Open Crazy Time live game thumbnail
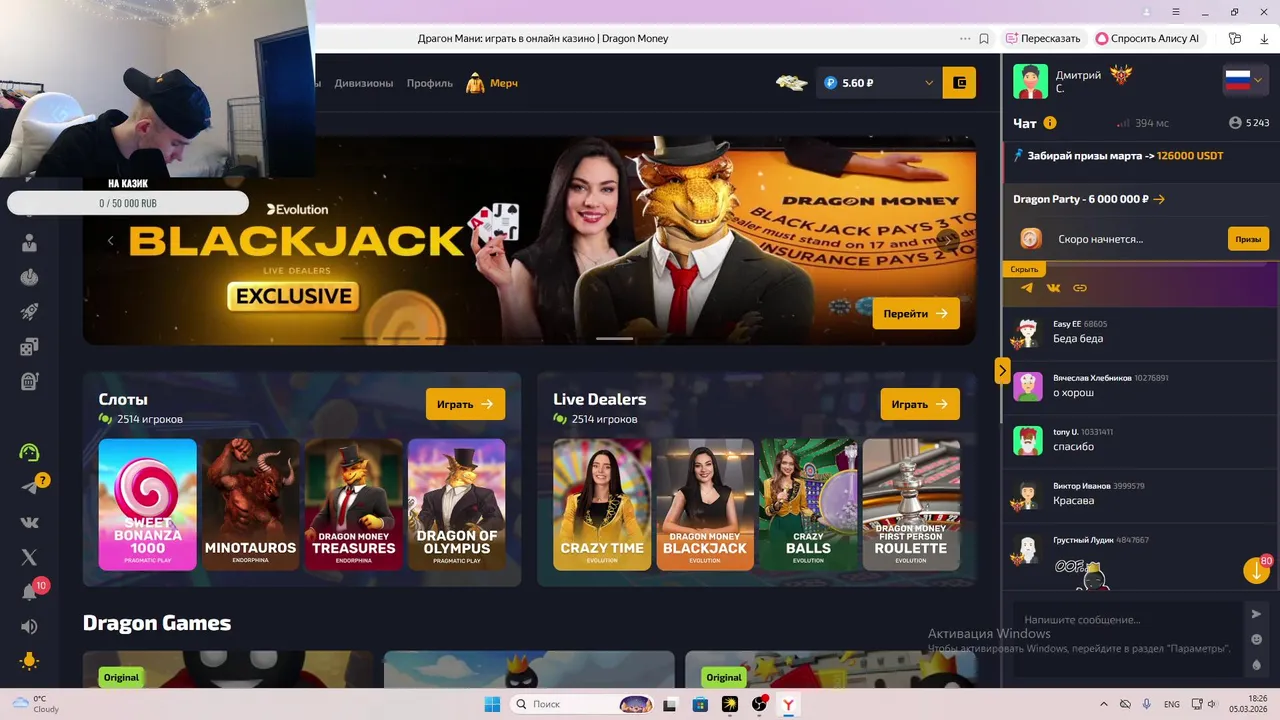1280x720 pixels. tap(602, 504)
